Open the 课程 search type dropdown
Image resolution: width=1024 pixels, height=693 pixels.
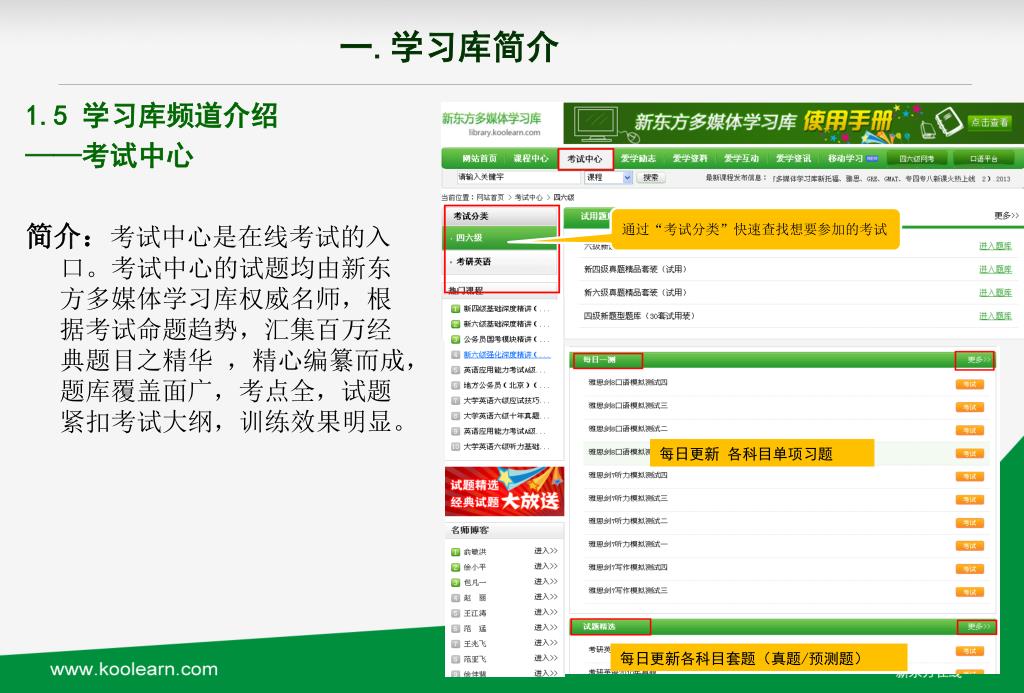click(609, 177)
